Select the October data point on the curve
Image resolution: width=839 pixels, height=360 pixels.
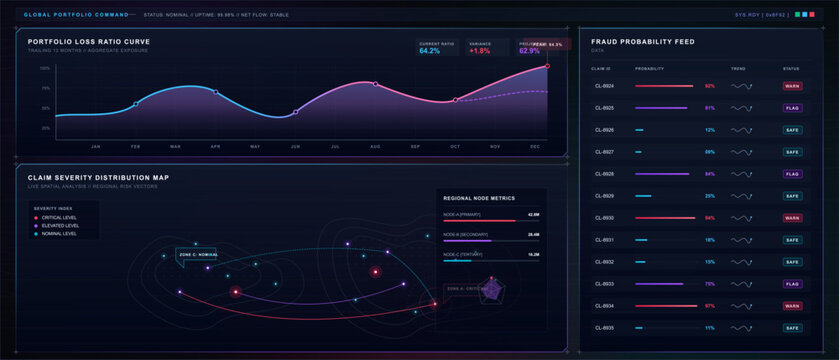coord(455,100)
